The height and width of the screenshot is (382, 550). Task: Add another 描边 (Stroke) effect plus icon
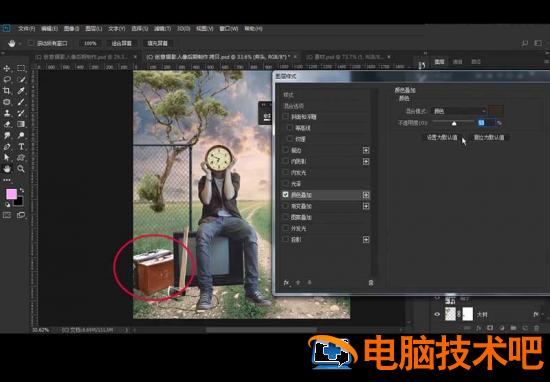click(366, 150)
